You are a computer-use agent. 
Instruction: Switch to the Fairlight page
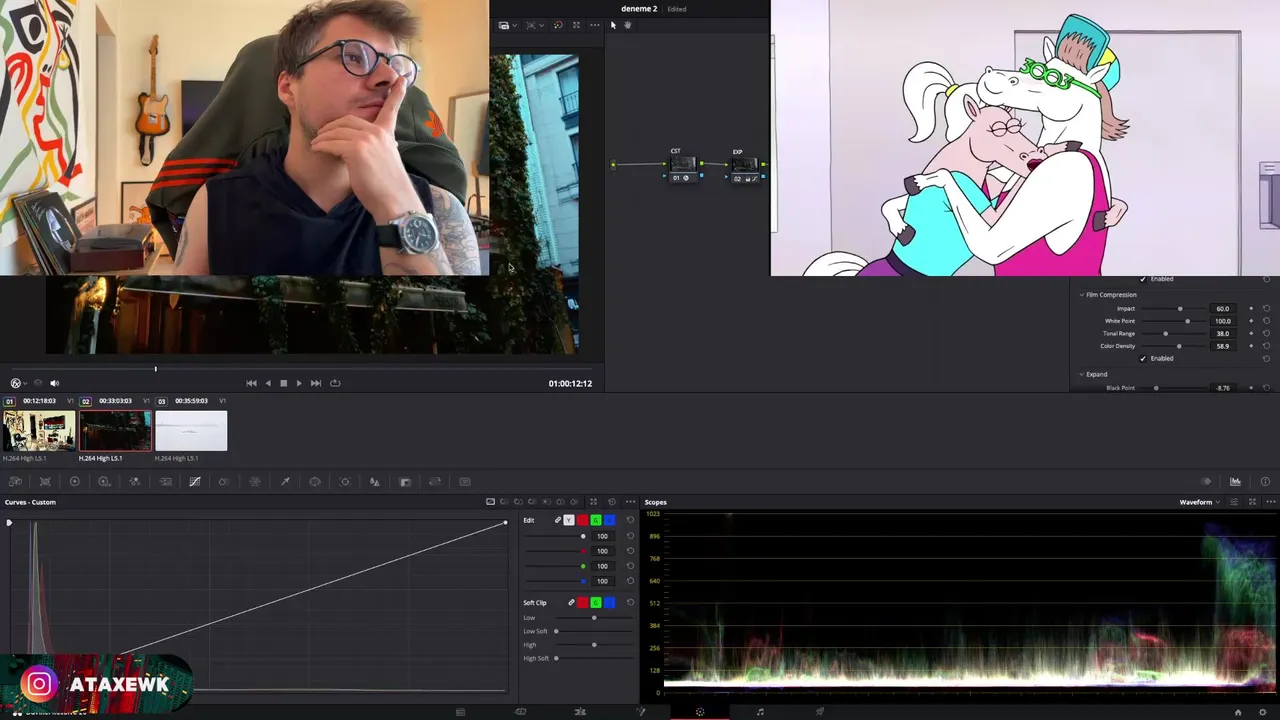click(760, 712)
